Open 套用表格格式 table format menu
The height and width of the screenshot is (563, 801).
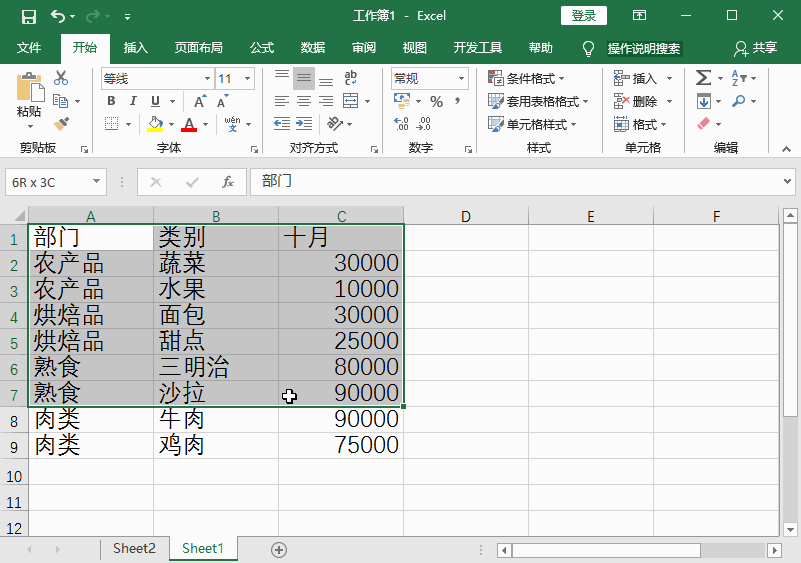538,101
